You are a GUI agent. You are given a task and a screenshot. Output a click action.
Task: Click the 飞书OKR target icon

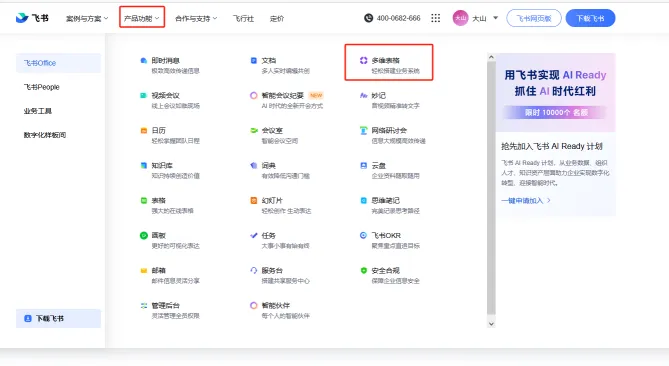[364, 235]
